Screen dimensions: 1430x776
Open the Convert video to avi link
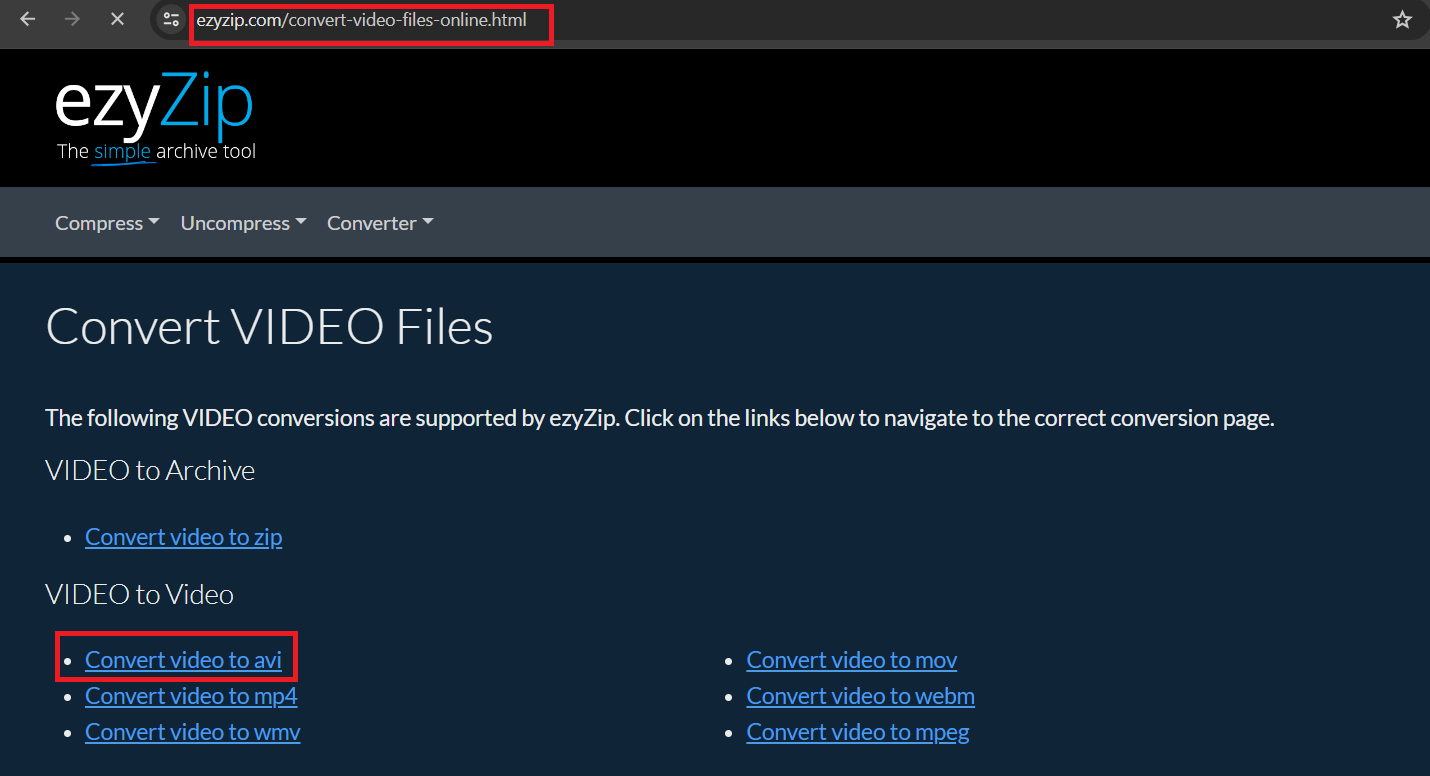183,659
